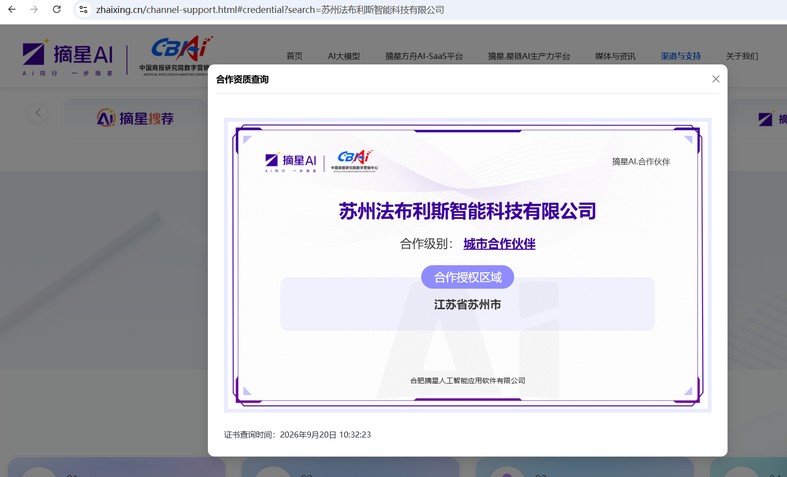
Task: Click the 证书查询时间 timestamp line
Action: point(298,435)
